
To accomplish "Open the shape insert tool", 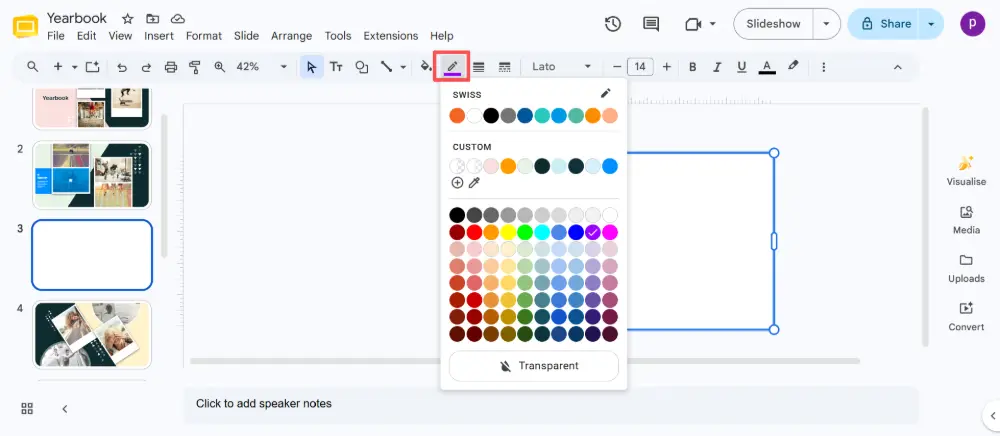I will 362,66.
